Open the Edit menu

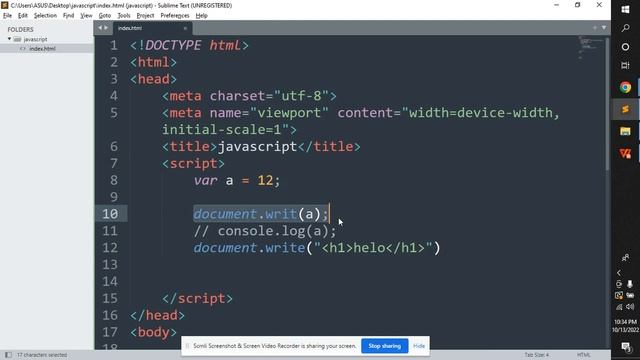(22, 16)
